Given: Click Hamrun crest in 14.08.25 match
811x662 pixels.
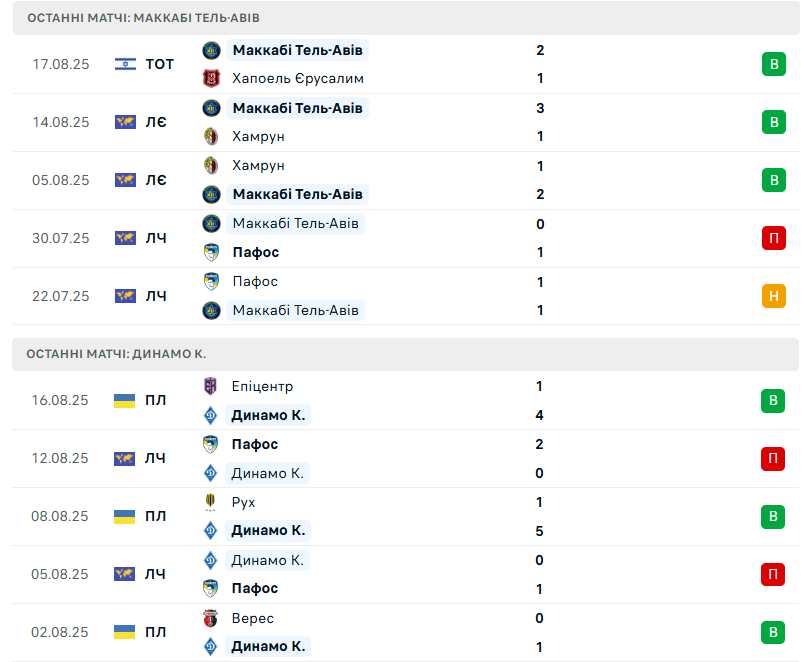Looking at the screenshot, I should (x=211, y=136).
